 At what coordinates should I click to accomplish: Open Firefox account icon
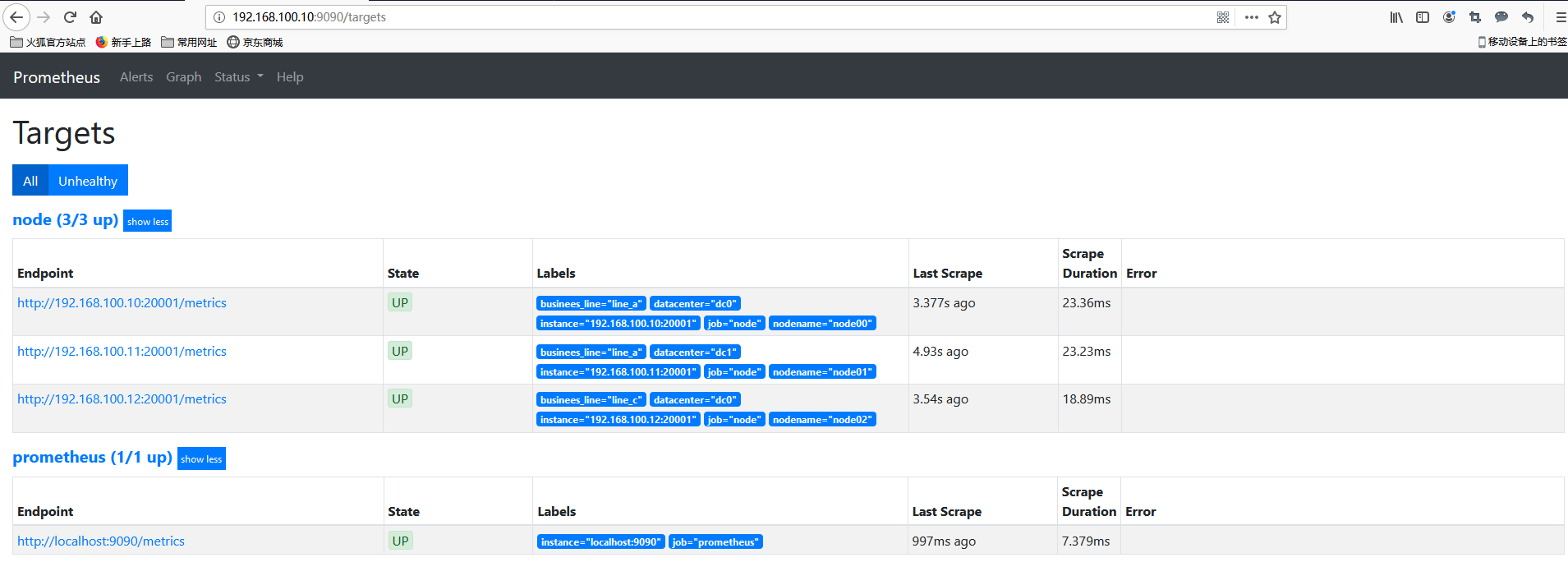1449,17
